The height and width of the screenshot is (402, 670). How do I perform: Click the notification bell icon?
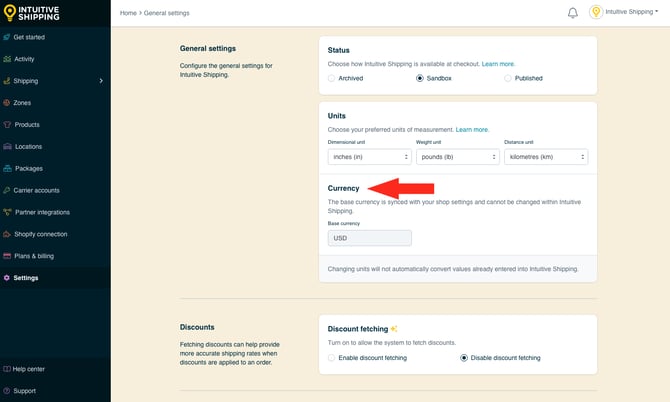[573, 13]
